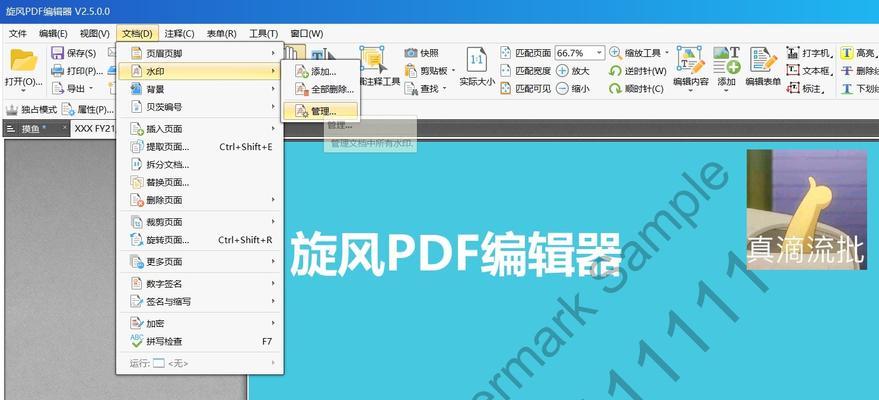879x400 pixels.
Task: Click the Zoom In (放大) plus icon
Action: pyautogui.click(x=562, y=71)
